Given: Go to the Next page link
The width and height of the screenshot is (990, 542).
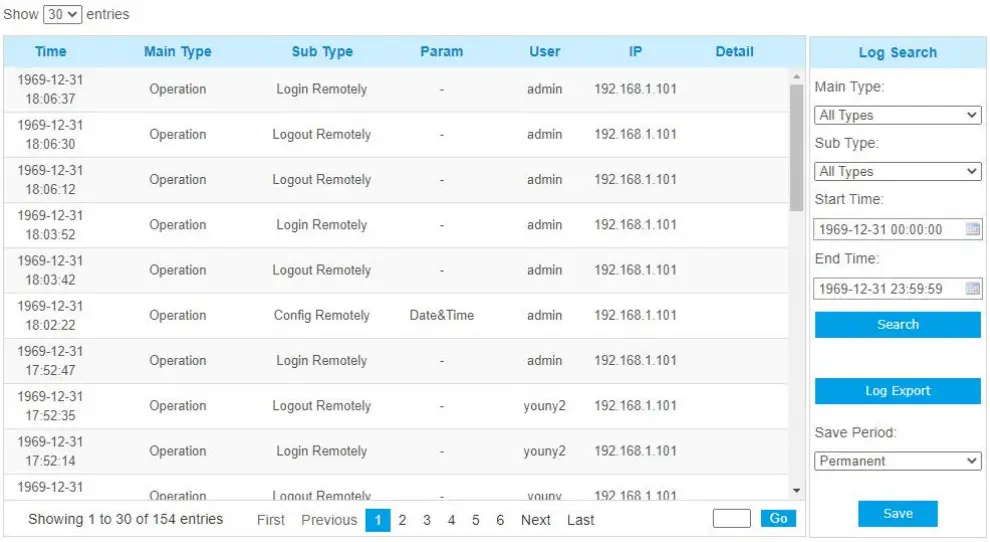Looking at the screenshot, I should coord(535,520).
